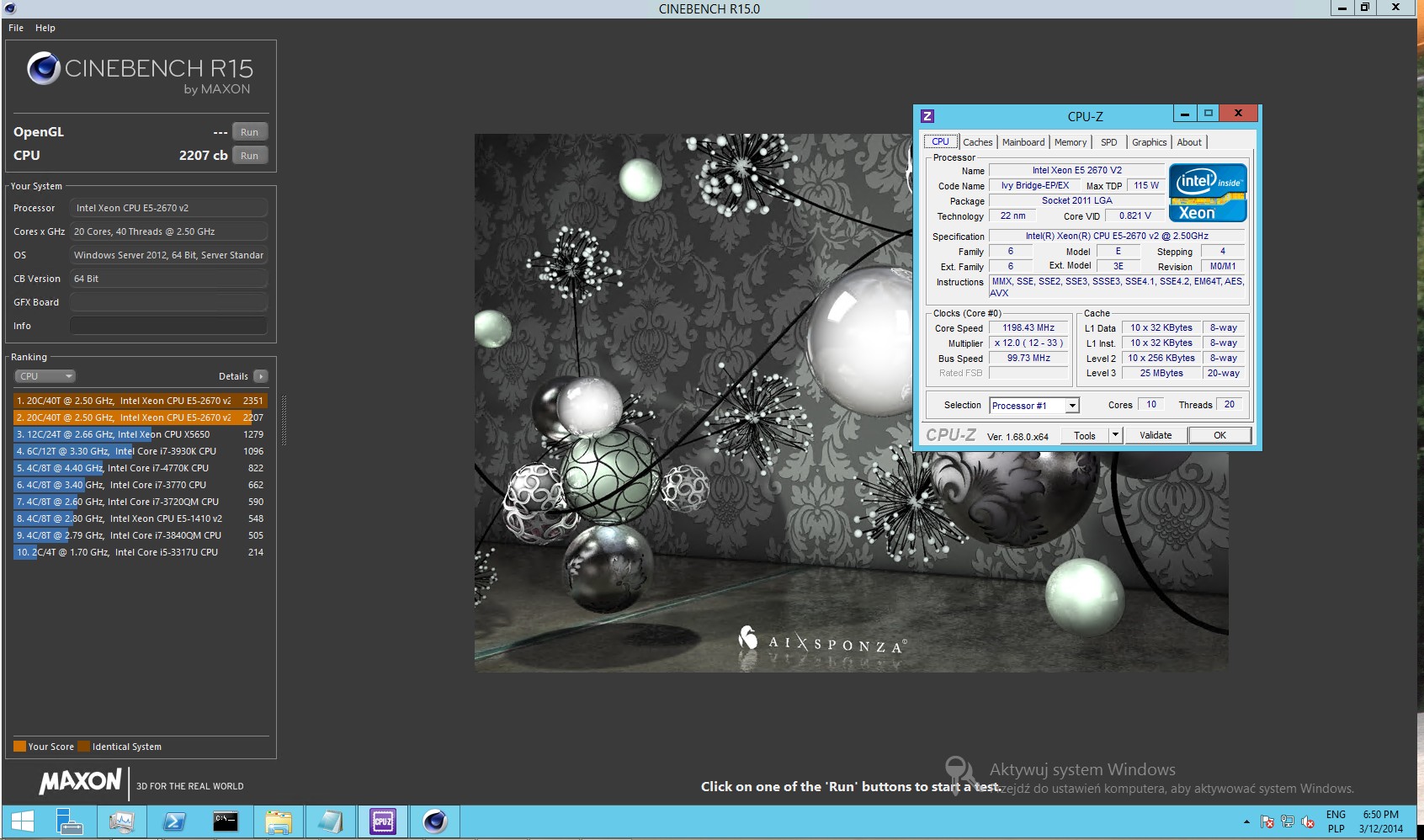This screenshot has height=840, width=1424.
Task: Switch to Cinebench on the taskbar
Action: pyautogui.click(x=435, y=821)
